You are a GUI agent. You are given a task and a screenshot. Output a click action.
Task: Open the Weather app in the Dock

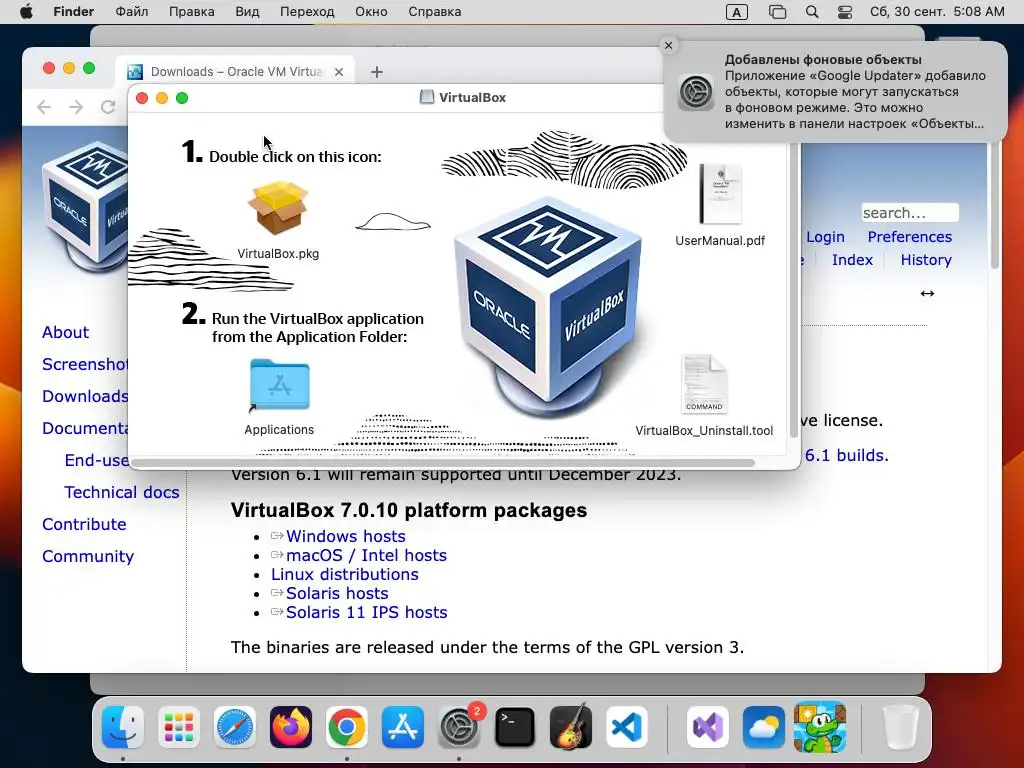763,727
